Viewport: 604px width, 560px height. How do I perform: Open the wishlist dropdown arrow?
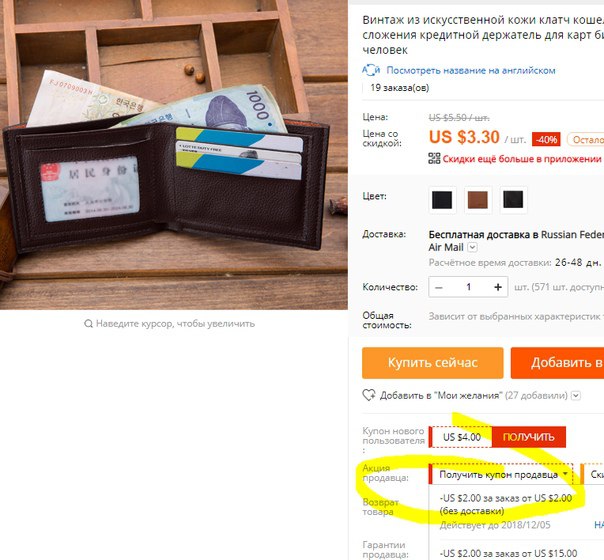click(575, 396)
